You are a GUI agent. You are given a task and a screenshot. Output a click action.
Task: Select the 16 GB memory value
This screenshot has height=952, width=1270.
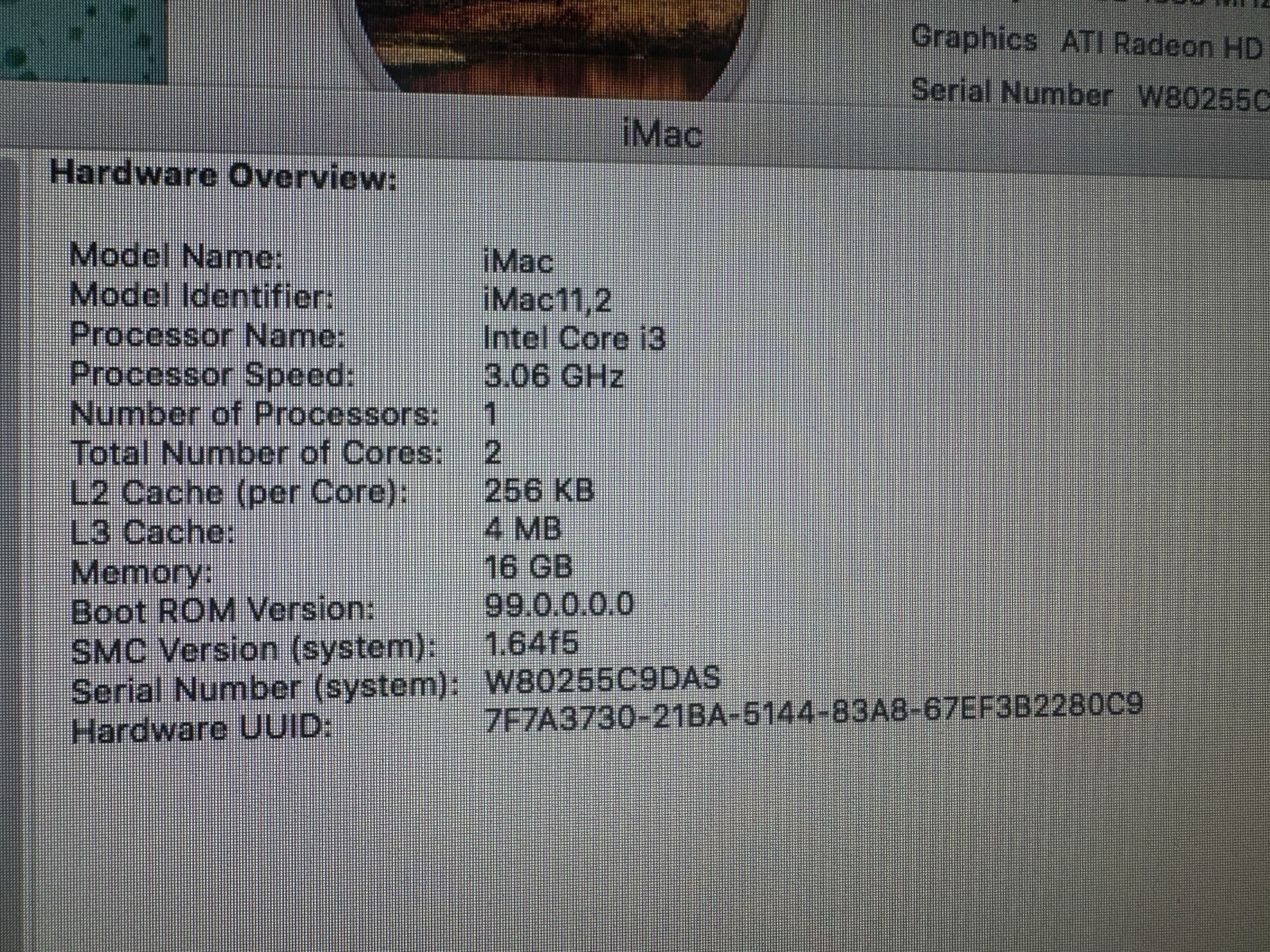529,566
